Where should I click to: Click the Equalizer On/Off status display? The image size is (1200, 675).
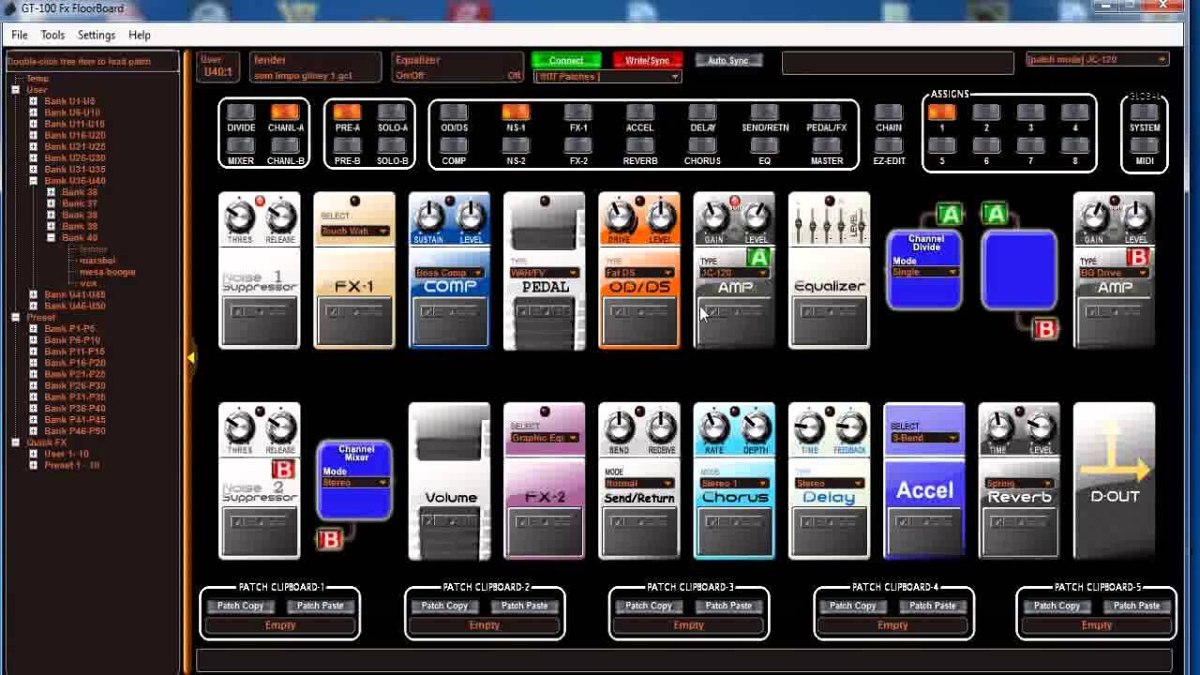click(x=458, y=67)
